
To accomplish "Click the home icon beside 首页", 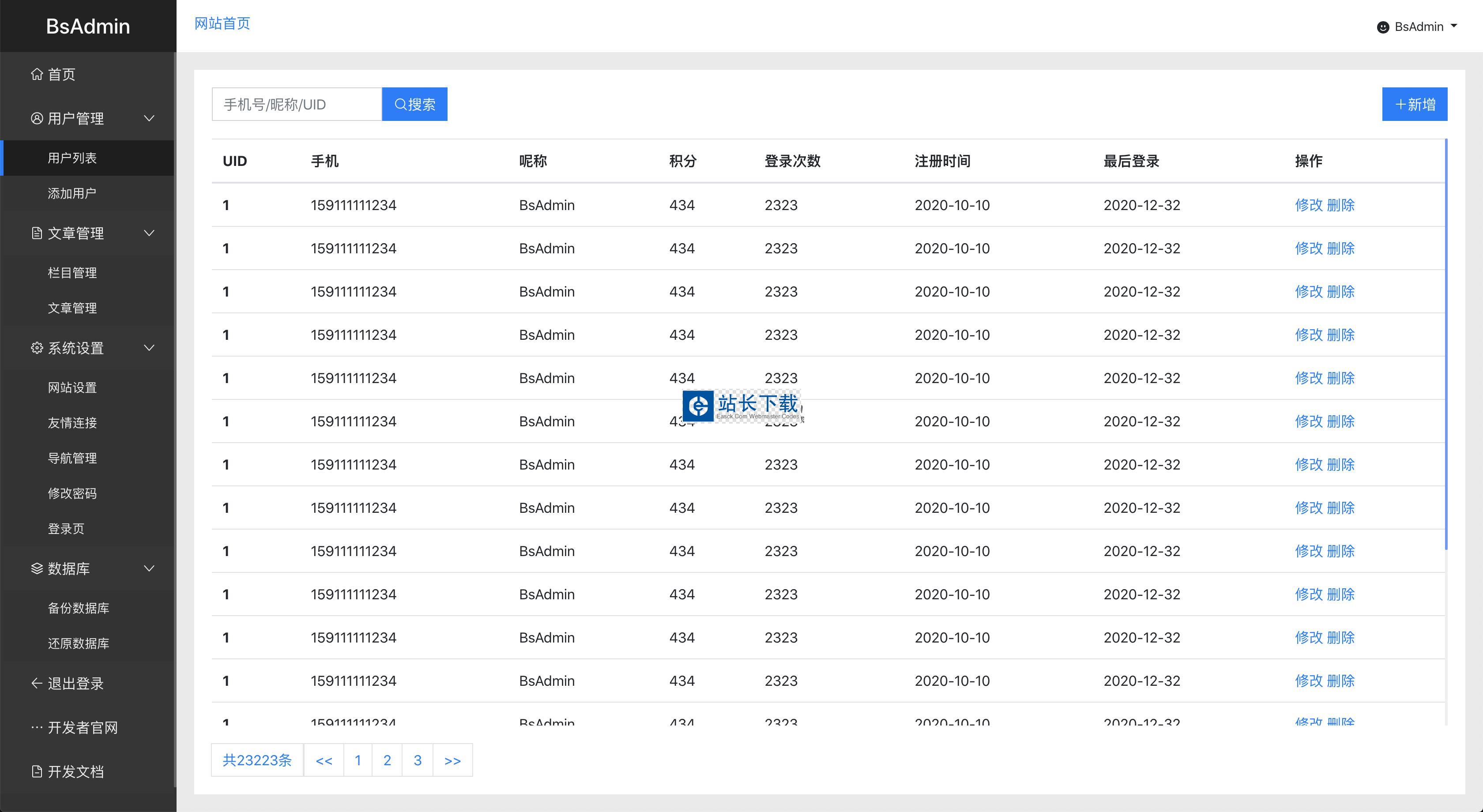I will click(37, 74).
